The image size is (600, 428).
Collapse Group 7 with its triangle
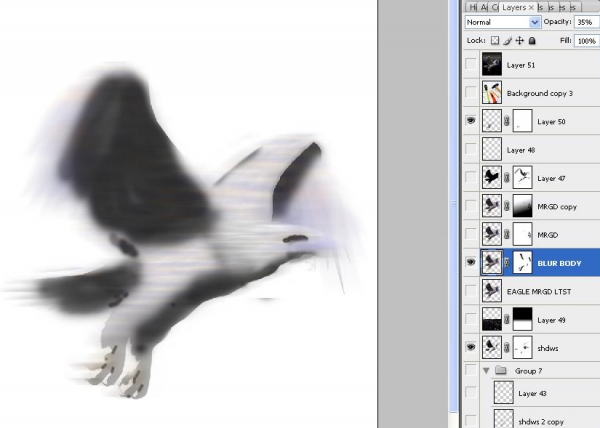coord(486,371)
